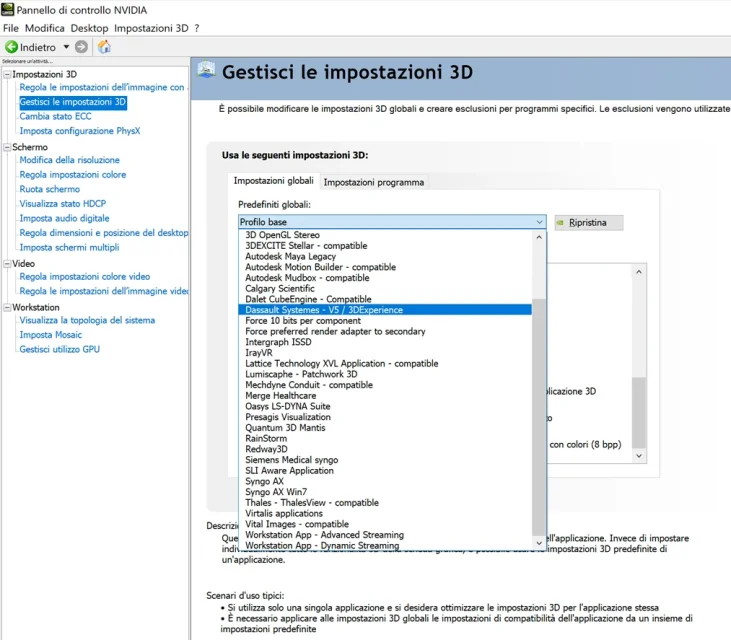Open Visualizza stato HDCP link
Screen dimensions: 731x640
point(62,204)
